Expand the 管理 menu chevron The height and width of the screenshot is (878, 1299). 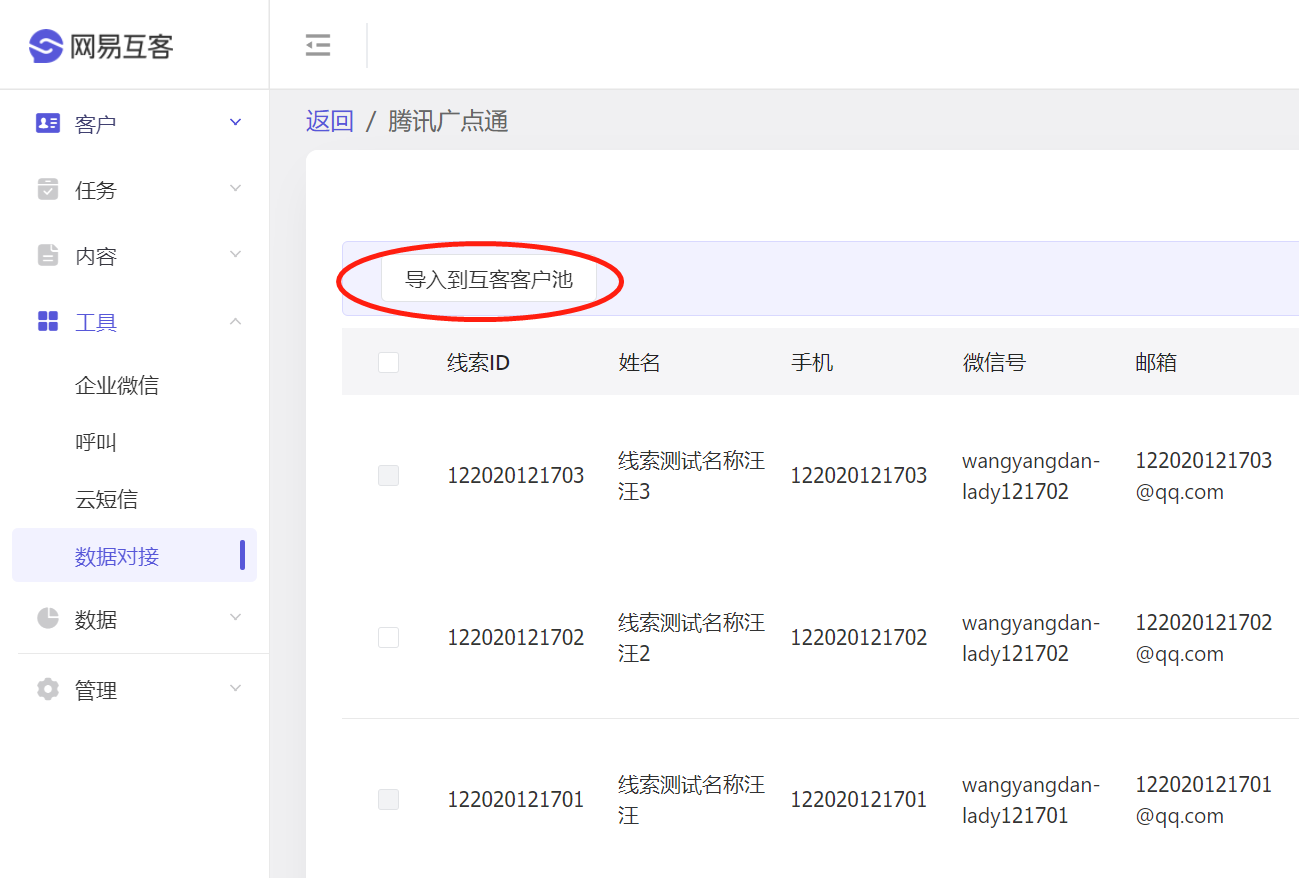tap(236, 688)
